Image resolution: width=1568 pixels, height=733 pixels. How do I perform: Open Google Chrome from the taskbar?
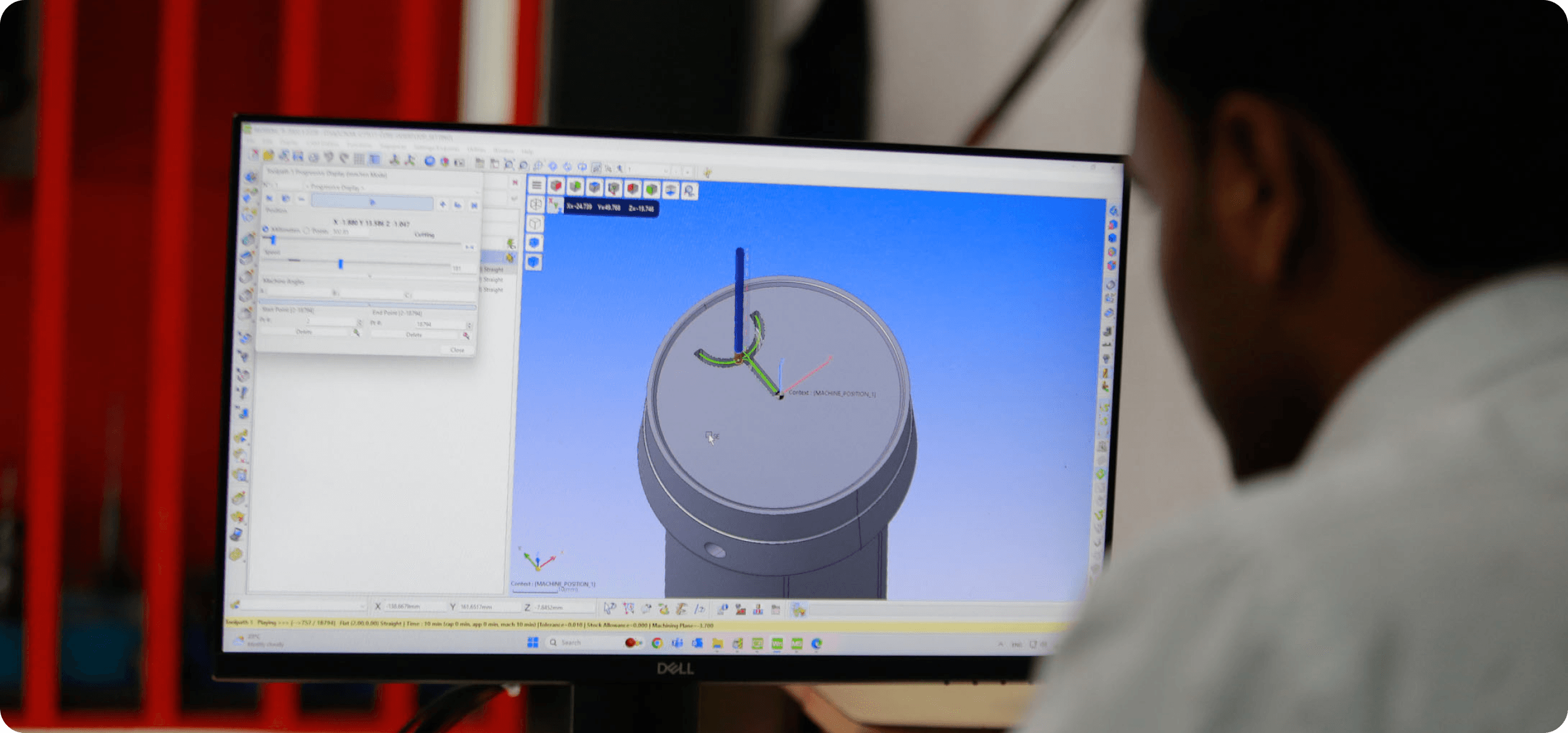tap(656, 643)
